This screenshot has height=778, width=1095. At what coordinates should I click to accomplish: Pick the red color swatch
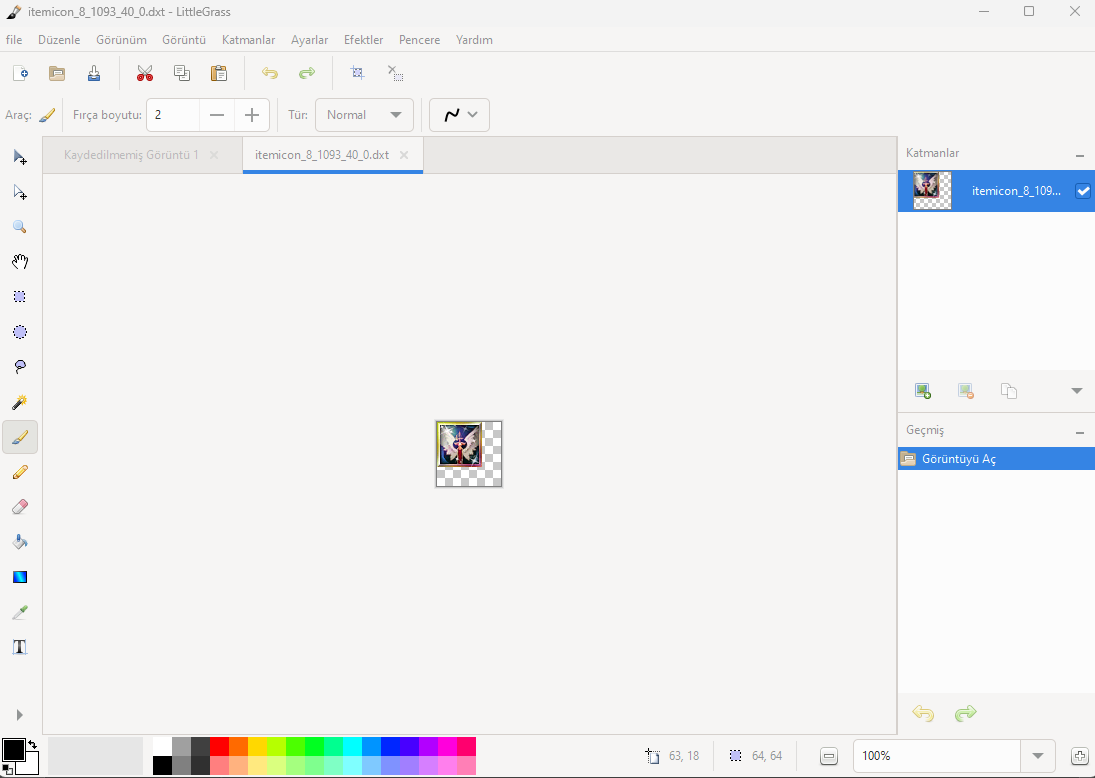(x=219, y=746)
